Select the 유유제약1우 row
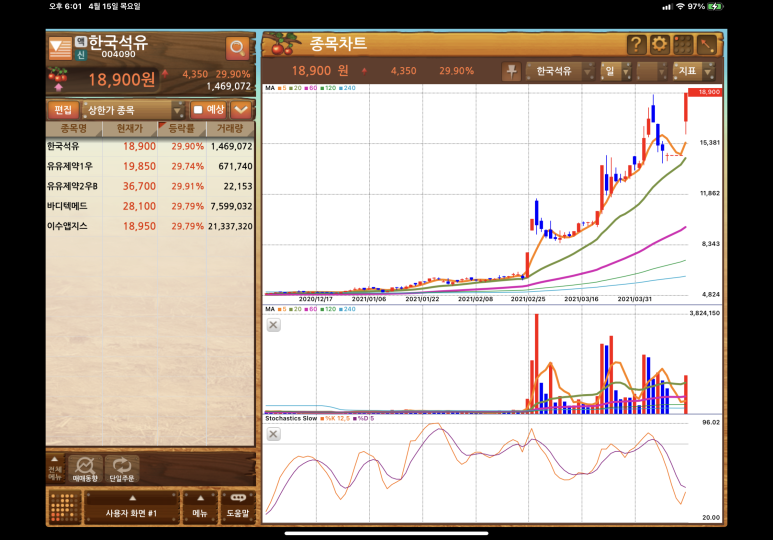 [150, 166]
